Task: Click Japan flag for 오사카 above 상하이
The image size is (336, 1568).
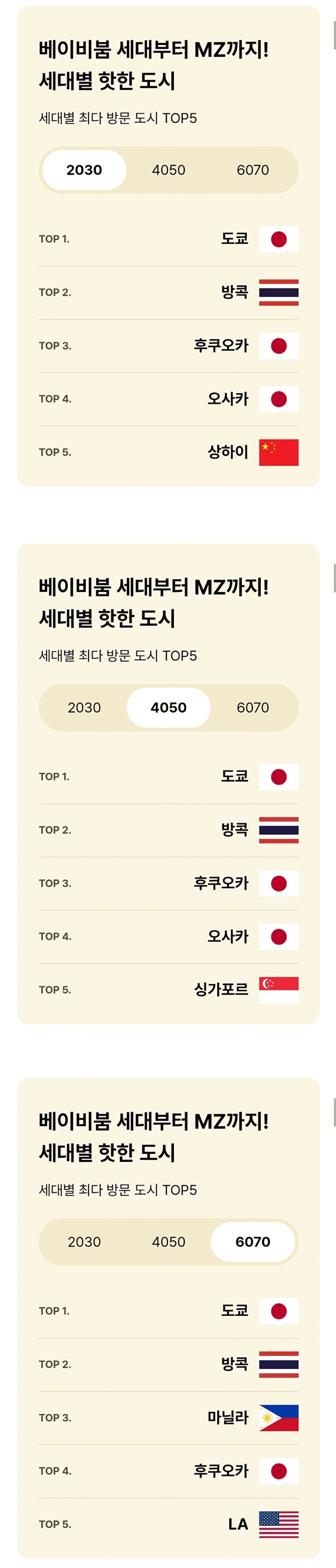Action: [279, 399]
